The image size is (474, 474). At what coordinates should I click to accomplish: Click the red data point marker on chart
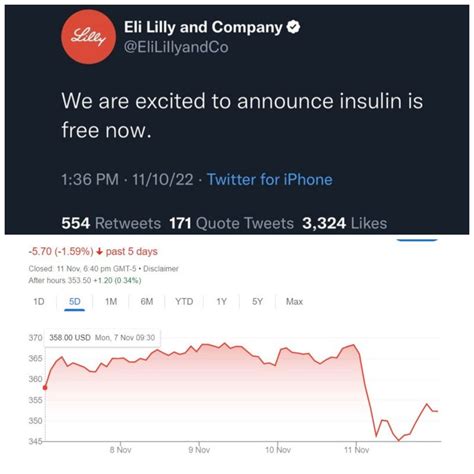45,388
